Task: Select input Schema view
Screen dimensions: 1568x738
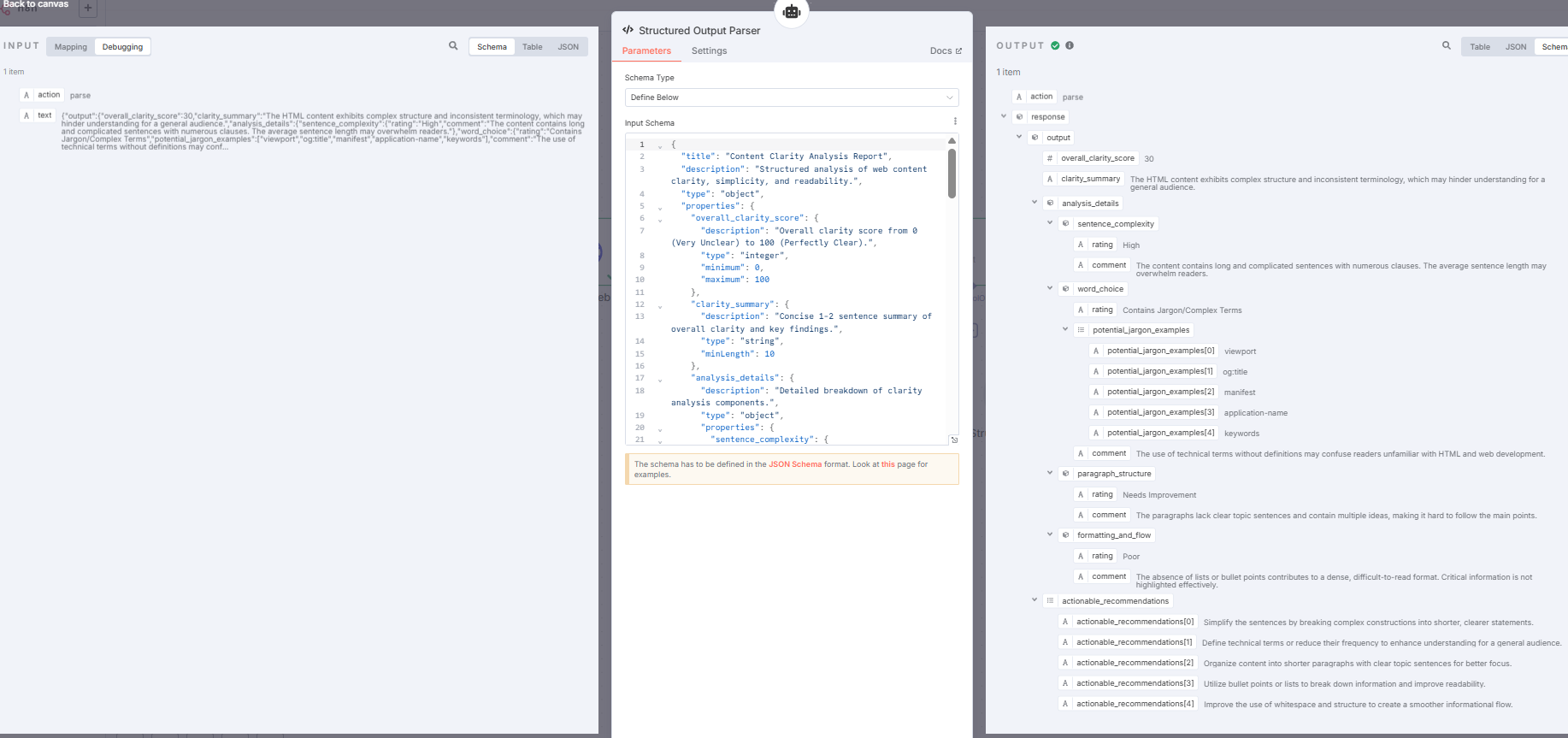Action: pyautogui.click(x=492, y=47)
